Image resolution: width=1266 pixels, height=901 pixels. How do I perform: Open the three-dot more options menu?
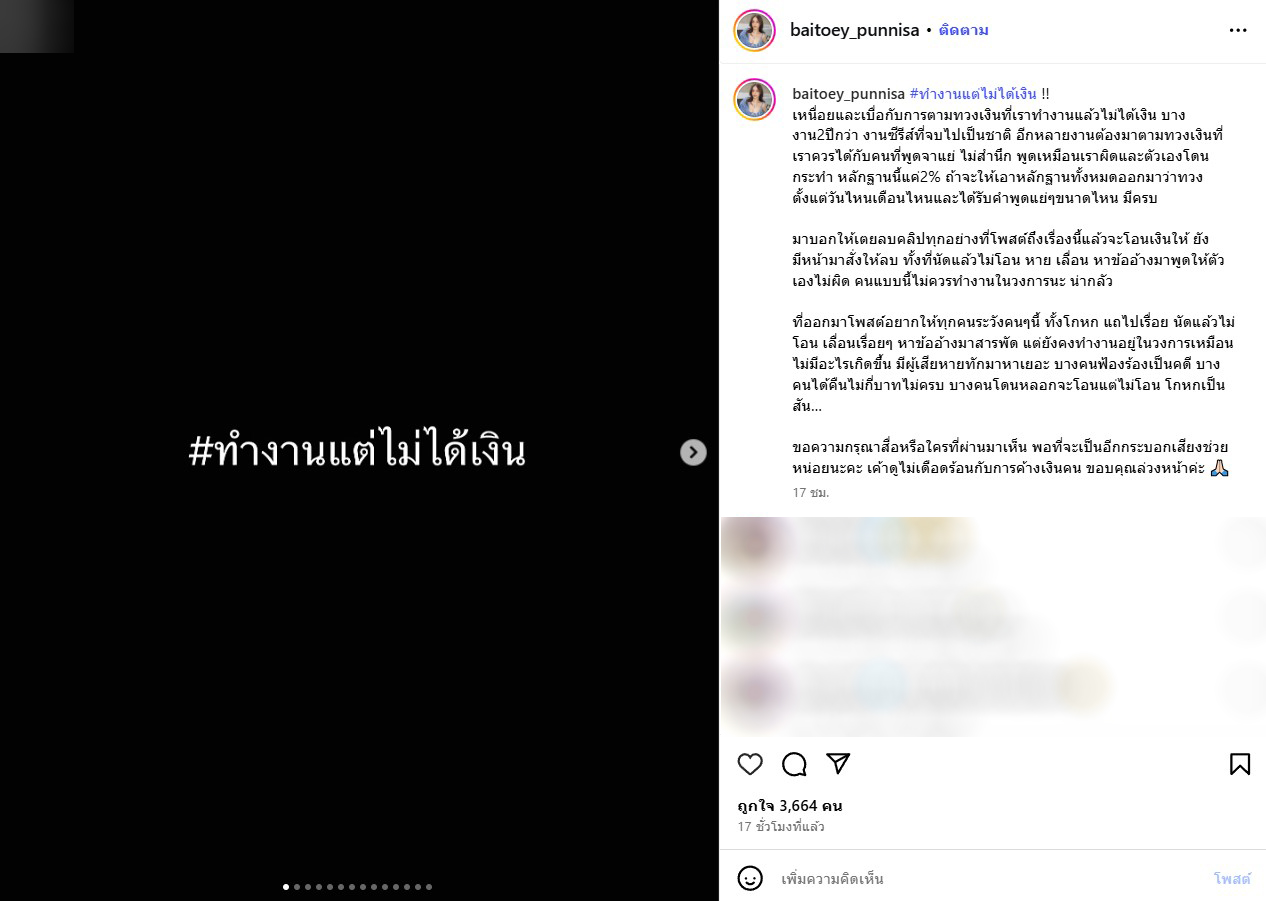point(1238,30)
